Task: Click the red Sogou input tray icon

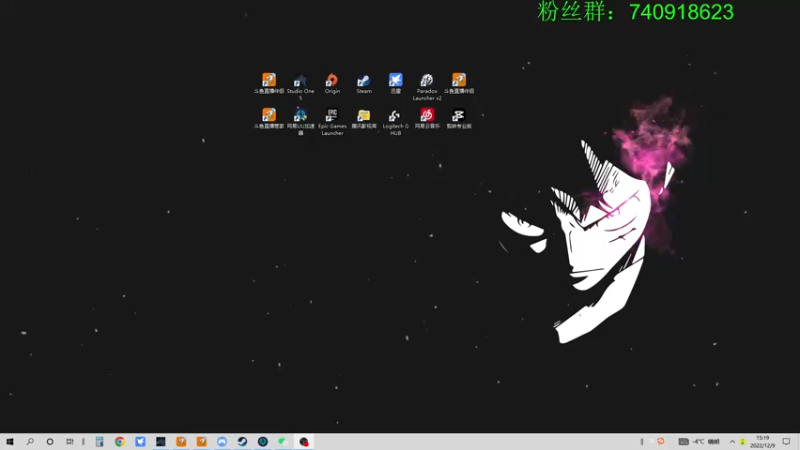Action: point(661,441)
